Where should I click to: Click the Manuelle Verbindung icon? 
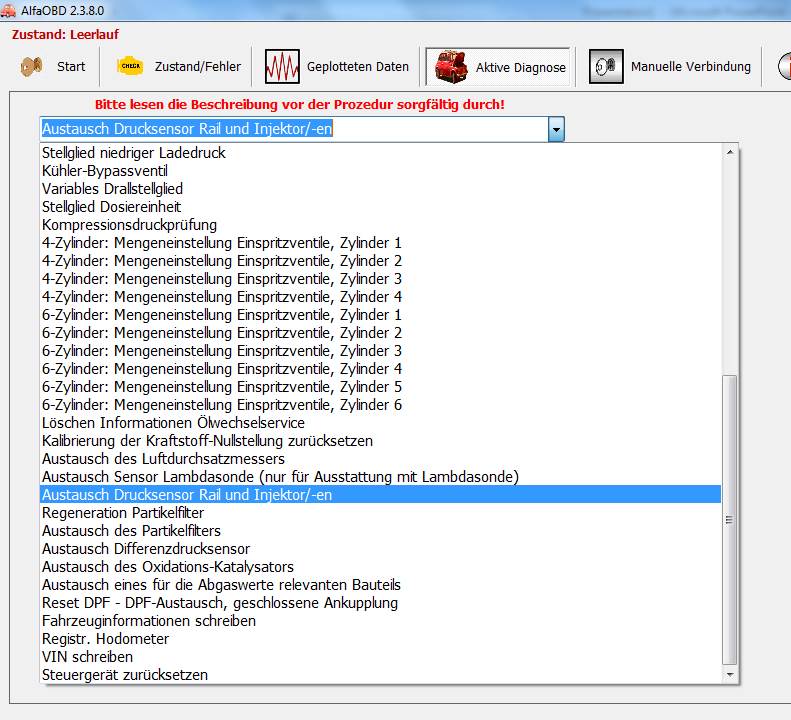point(605,67)
